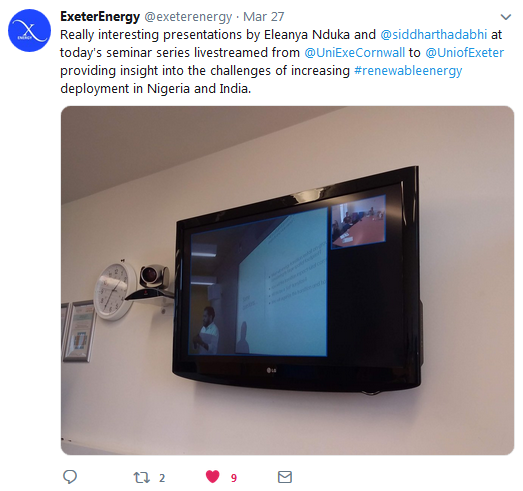Click the #renewableenergy hashtag

pyautogui.click(x=408, y=71)
